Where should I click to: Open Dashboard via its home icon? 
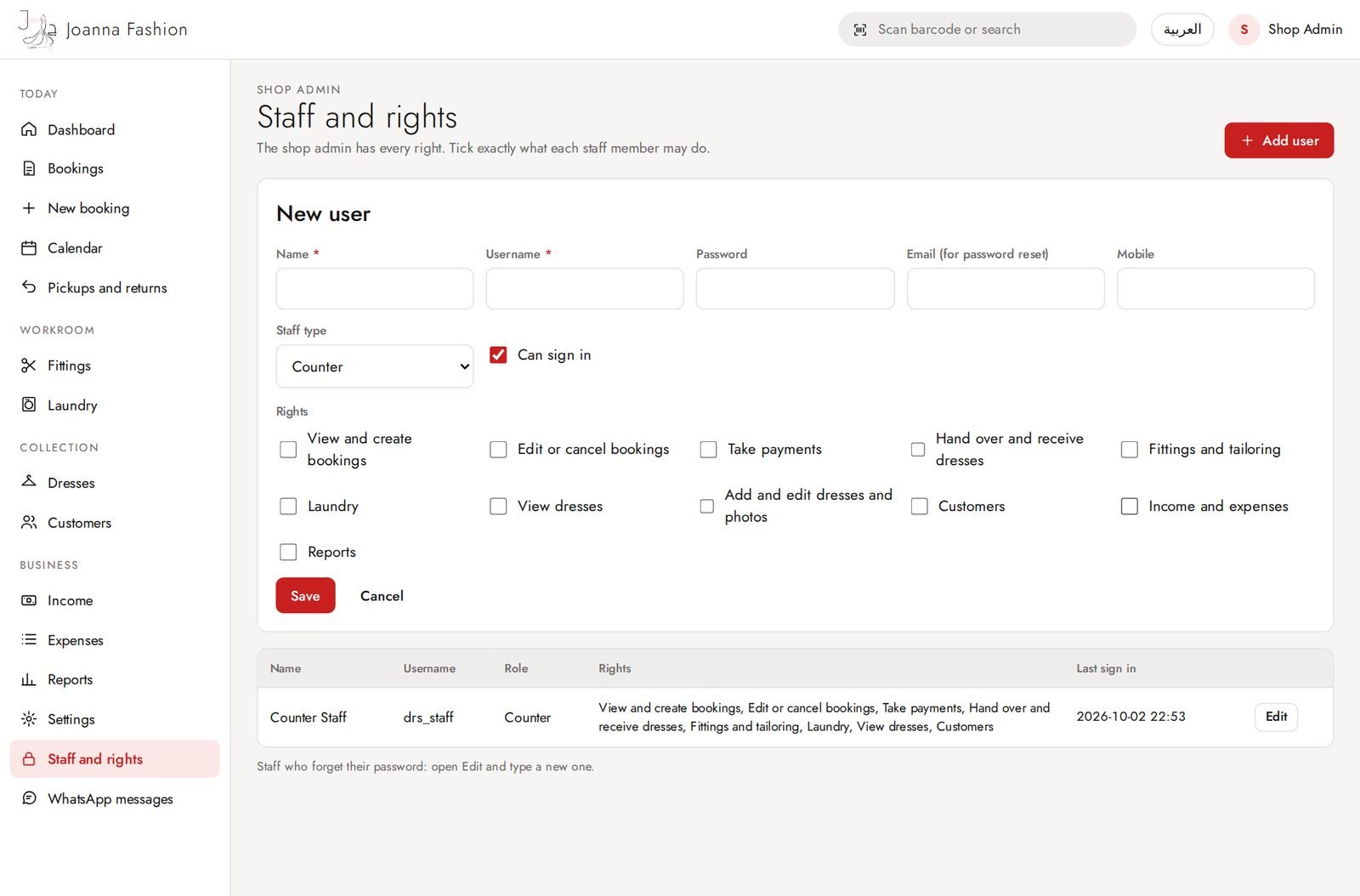tap(29, 129)
